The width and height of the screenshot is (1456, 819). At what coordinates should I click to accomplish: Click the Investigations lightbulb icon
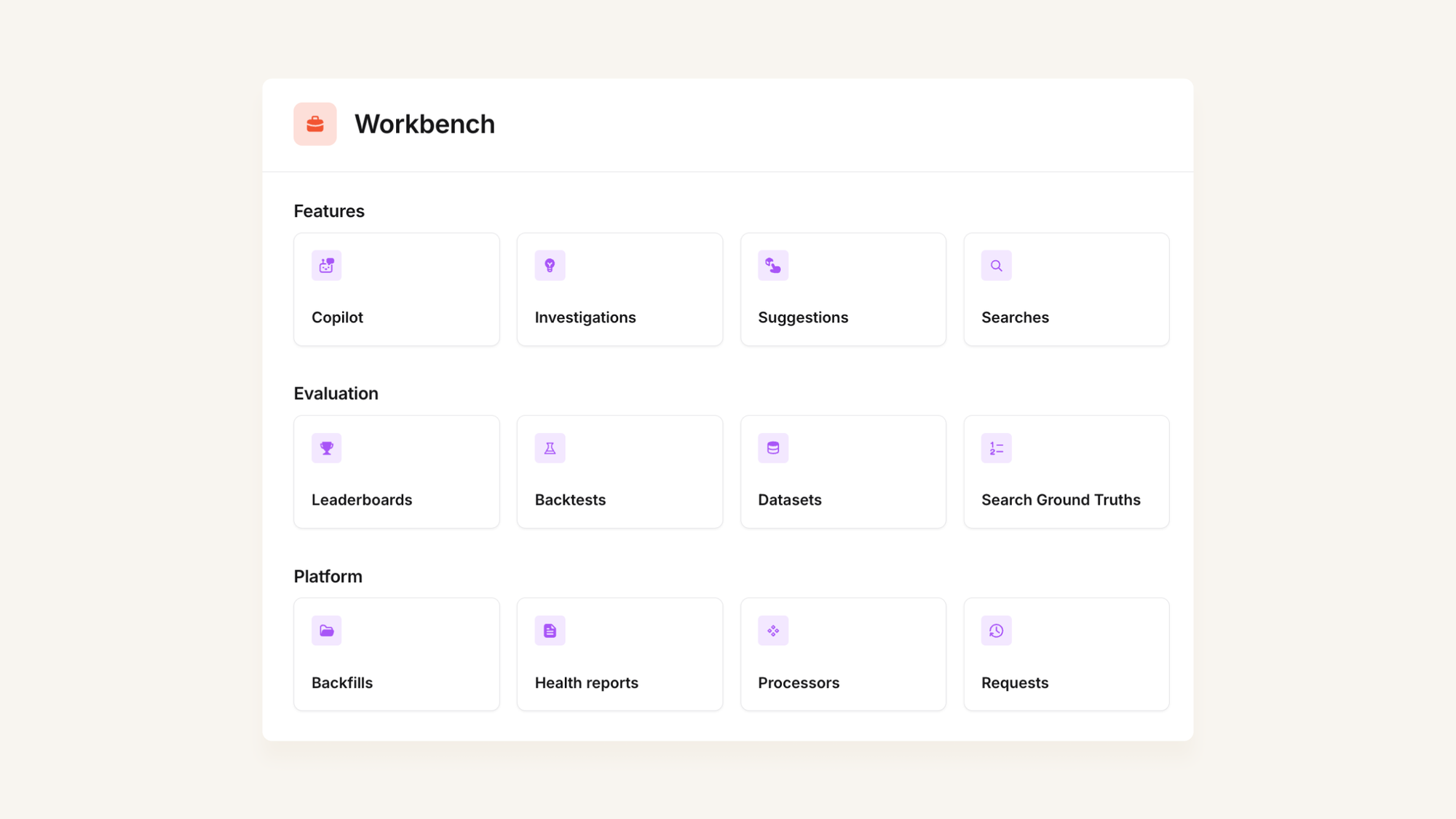[x=550, y=266]
